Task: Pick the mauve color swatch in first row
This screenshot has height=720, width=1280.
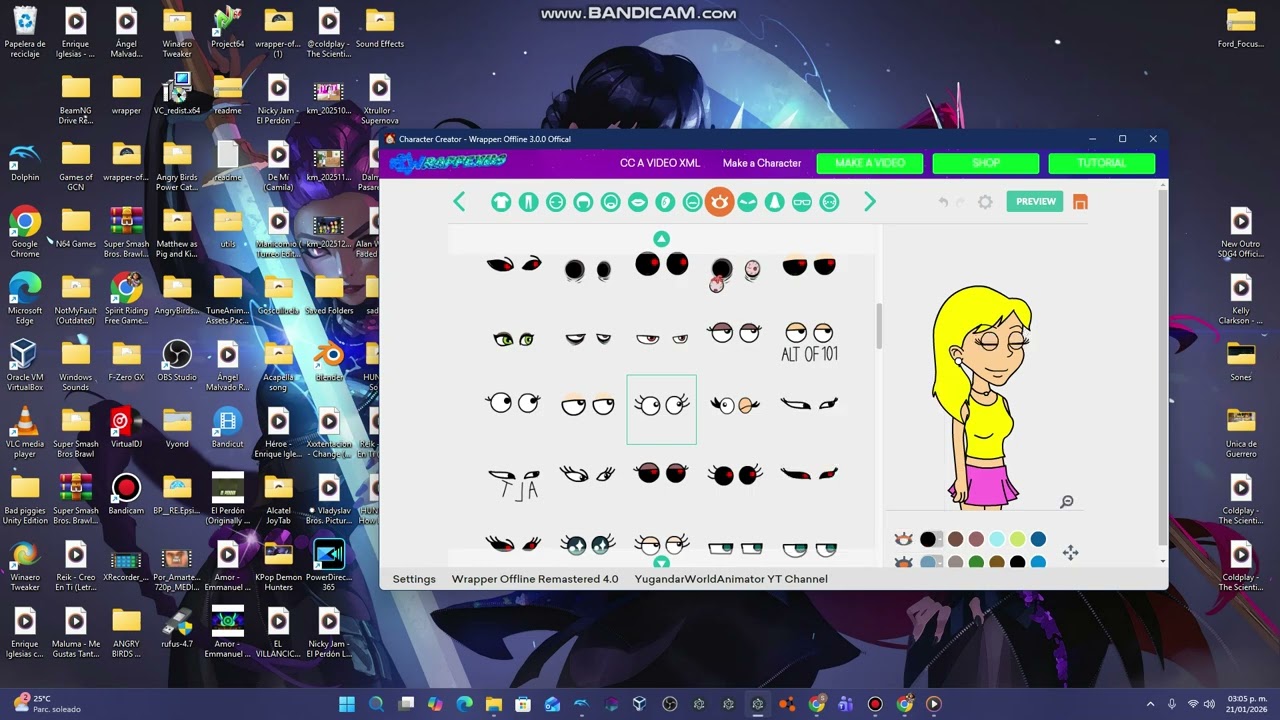Action: pyautogui.click(x=976, y=540)
